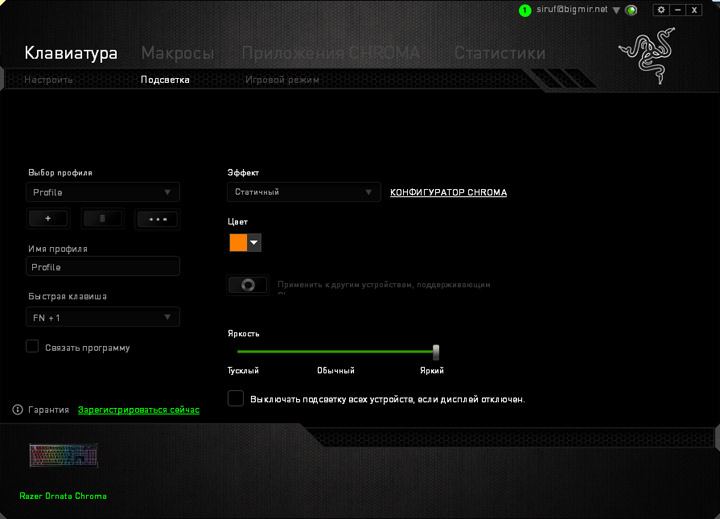Click Зарегистрироваться сейчас link
Viewport: 720px width, 519px height.
tap(139, 410)
